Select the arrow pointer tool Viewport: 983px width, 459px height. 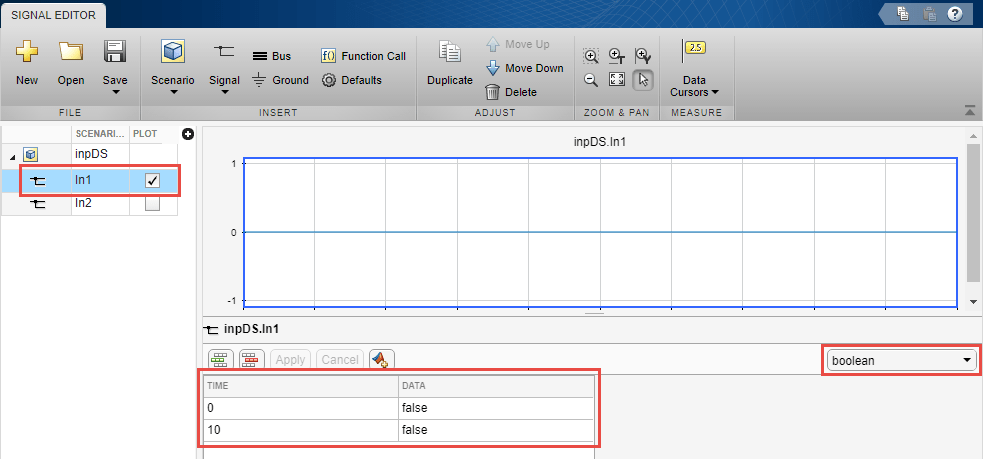643,80
